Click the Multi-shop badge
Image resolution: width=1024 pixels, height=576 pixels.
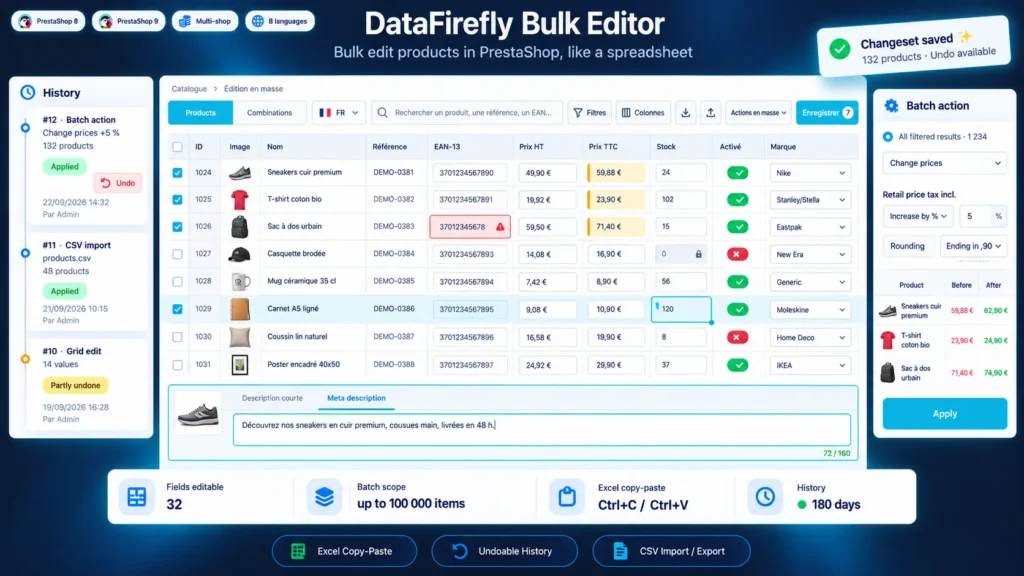pyautogui.click(x=205, y=21)
